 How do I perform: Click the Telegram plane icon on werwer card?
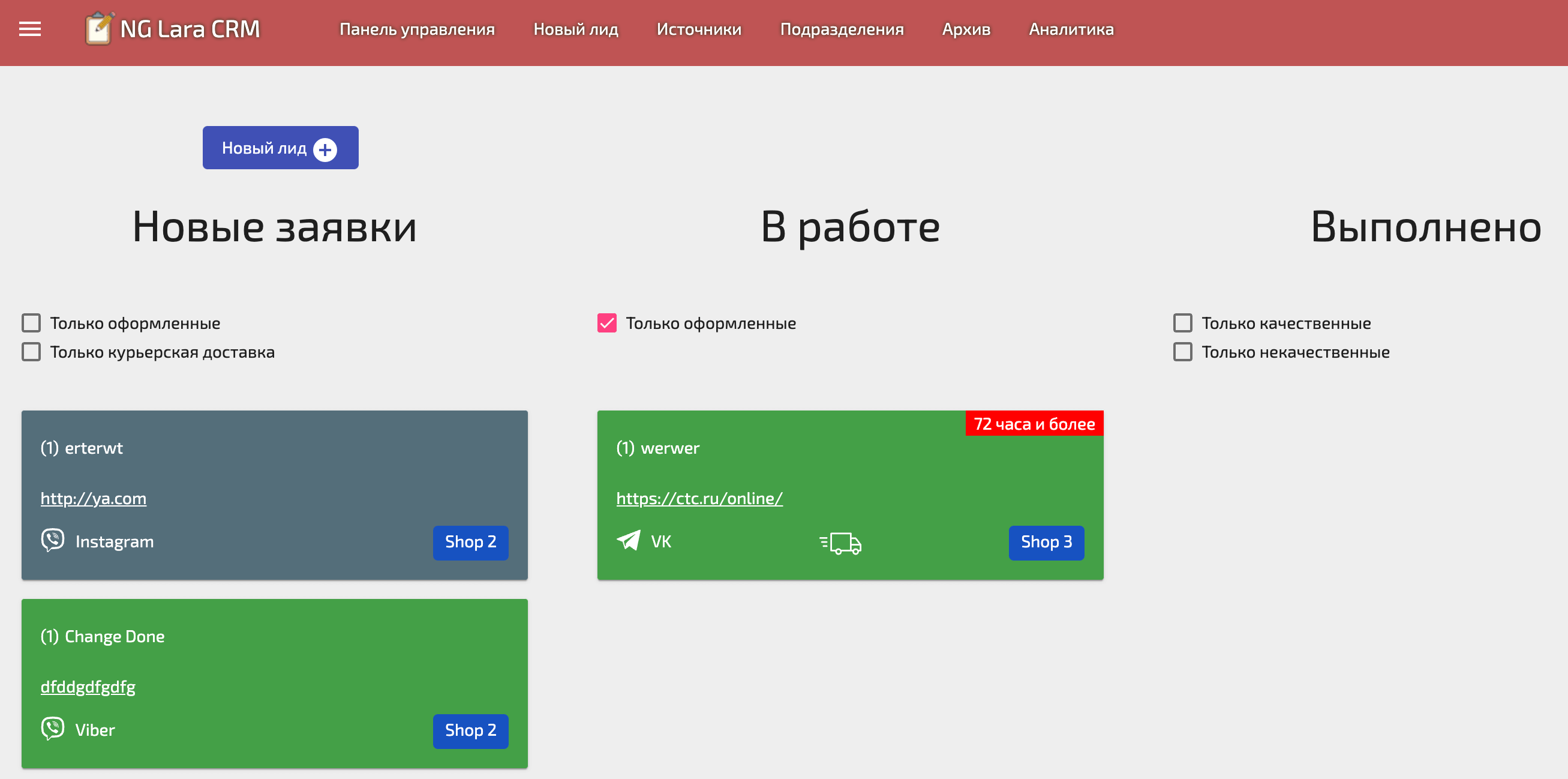tap(628, 540)
